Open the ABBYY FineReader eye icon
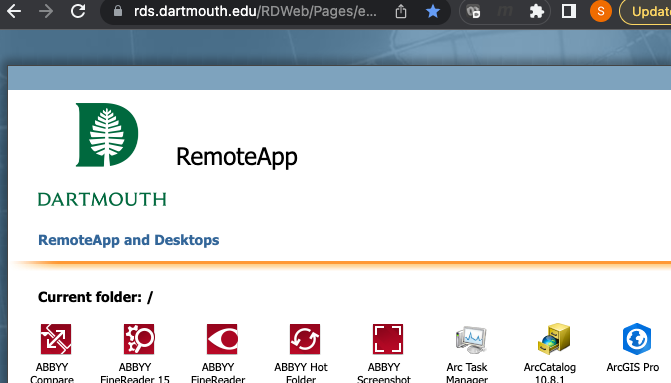 [x=222, y=339]
